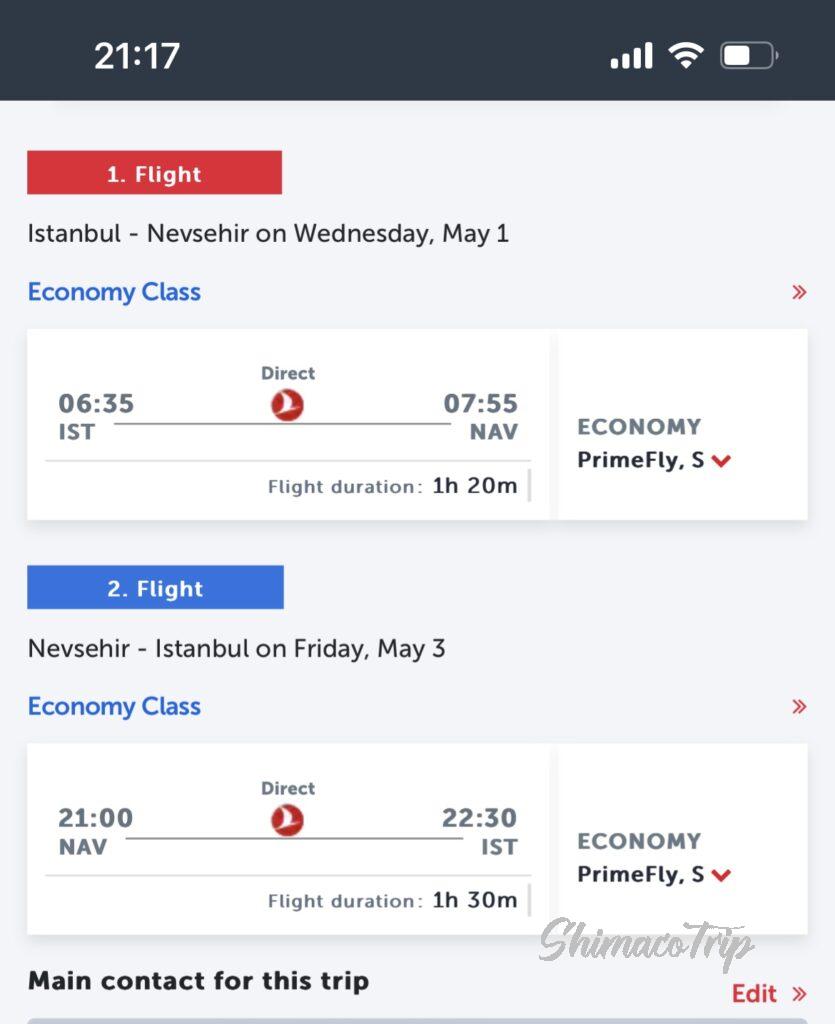This screenshot has height=1024, width=835.
Task: Tap the clock showing 21:17
Action: pyautogui.click(x=137, y=55)
